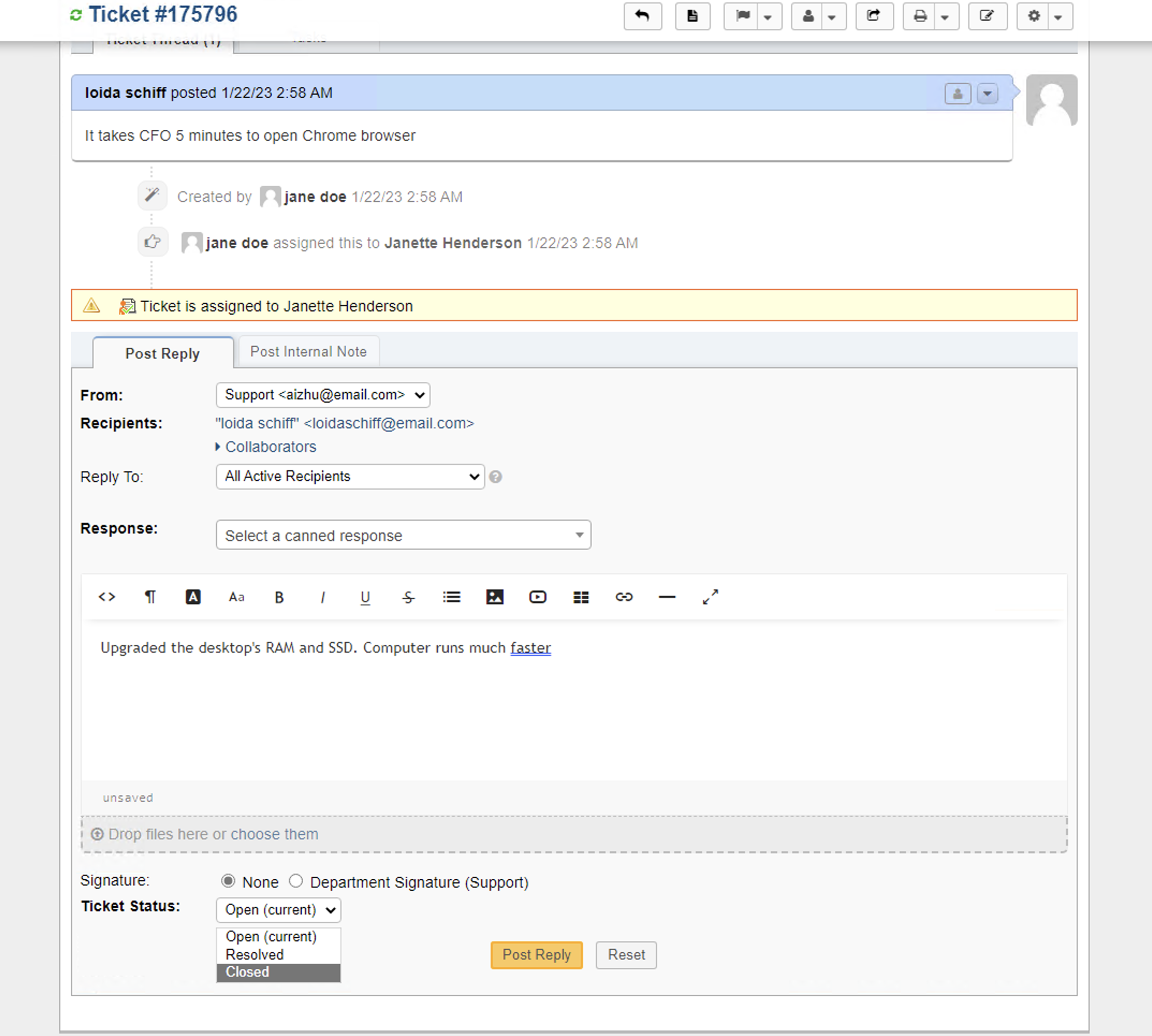The height and width of the screenshot is (1036, 1152).
Task: Insert a video using the editor toolbar
Action: coord(537,596)
